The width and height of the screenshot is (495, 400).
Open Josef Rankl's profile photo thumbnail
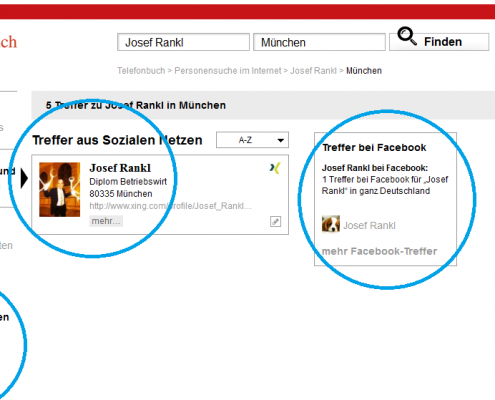point(60,190)
